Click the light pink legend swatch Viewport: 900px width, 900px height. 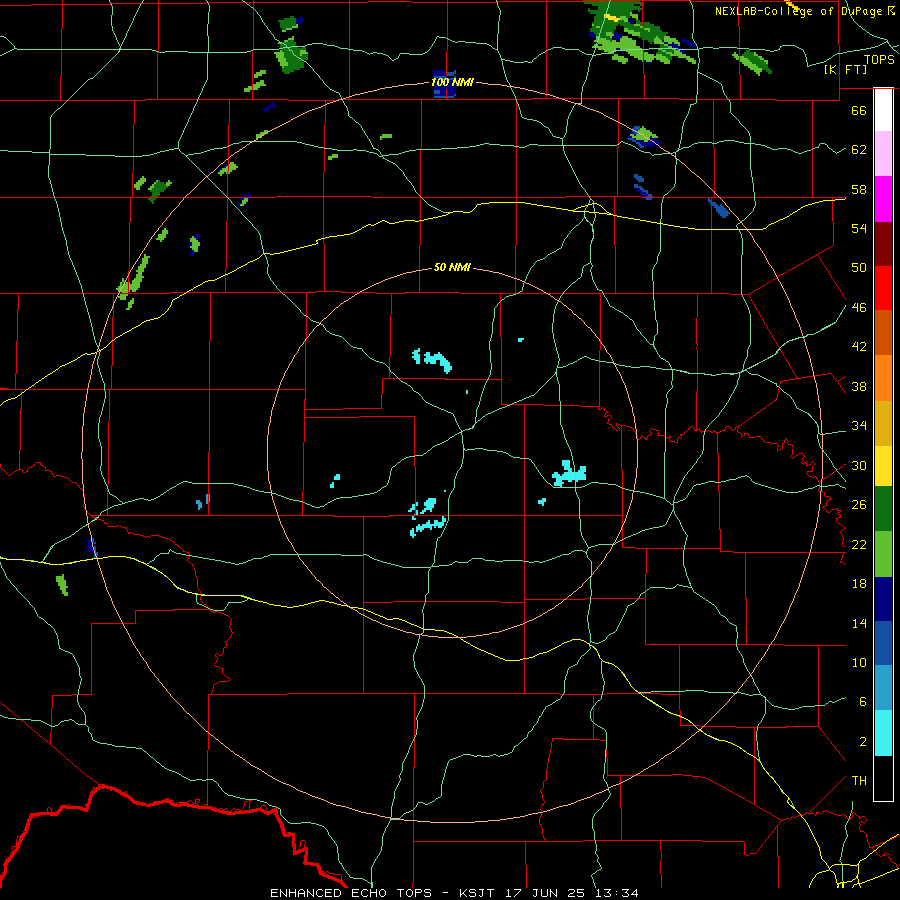tap(883, 154)
